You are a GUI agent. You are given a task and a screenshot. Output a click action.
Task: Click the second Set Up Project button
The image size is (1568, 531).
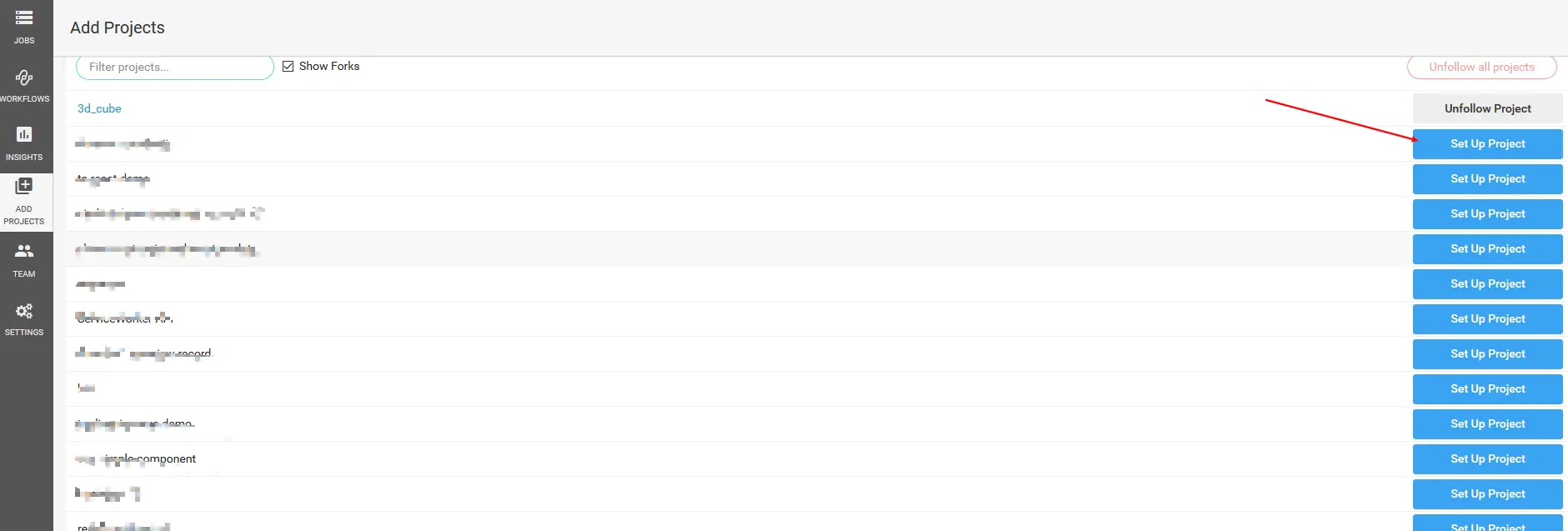[1487, 178]
